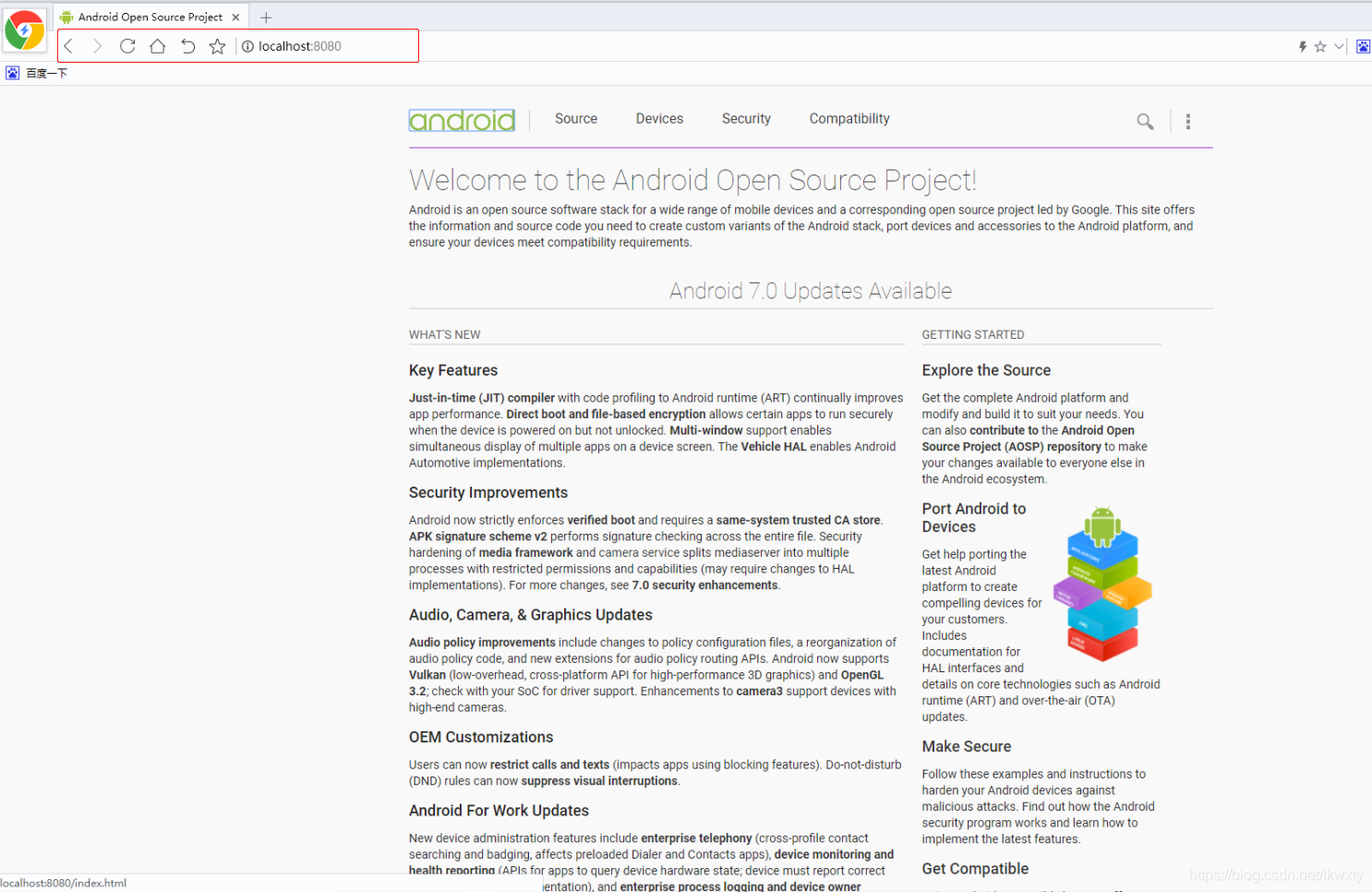
Task: Open the Source navigation menu
Action: (x=576, y=119)
